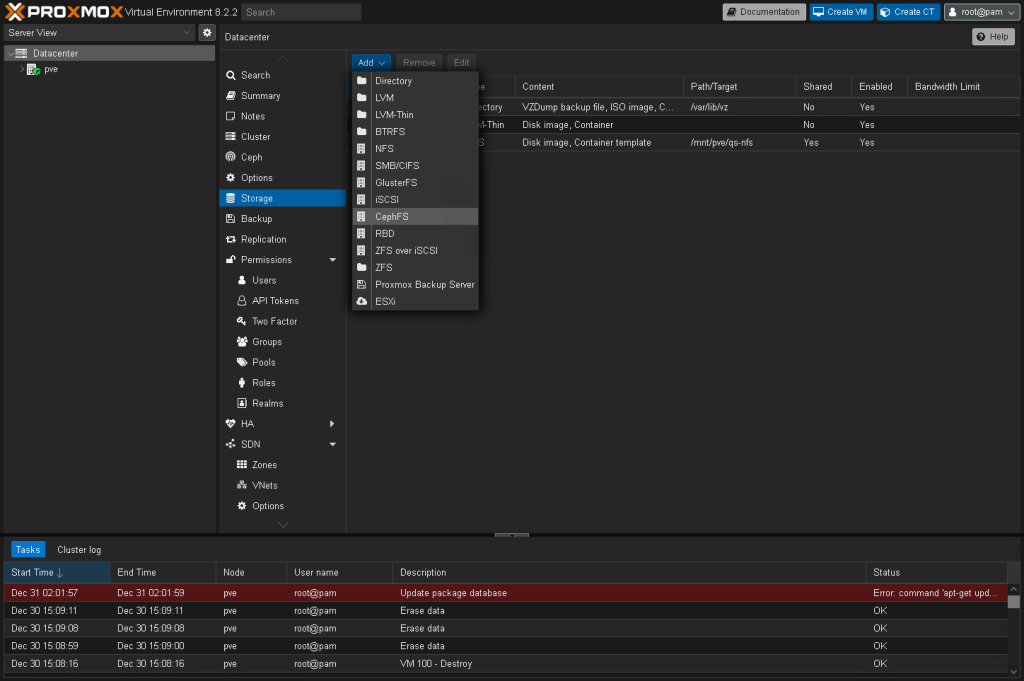
Task: Click the Backup floppy icon in sidebar
Action: tap(231, 219)
